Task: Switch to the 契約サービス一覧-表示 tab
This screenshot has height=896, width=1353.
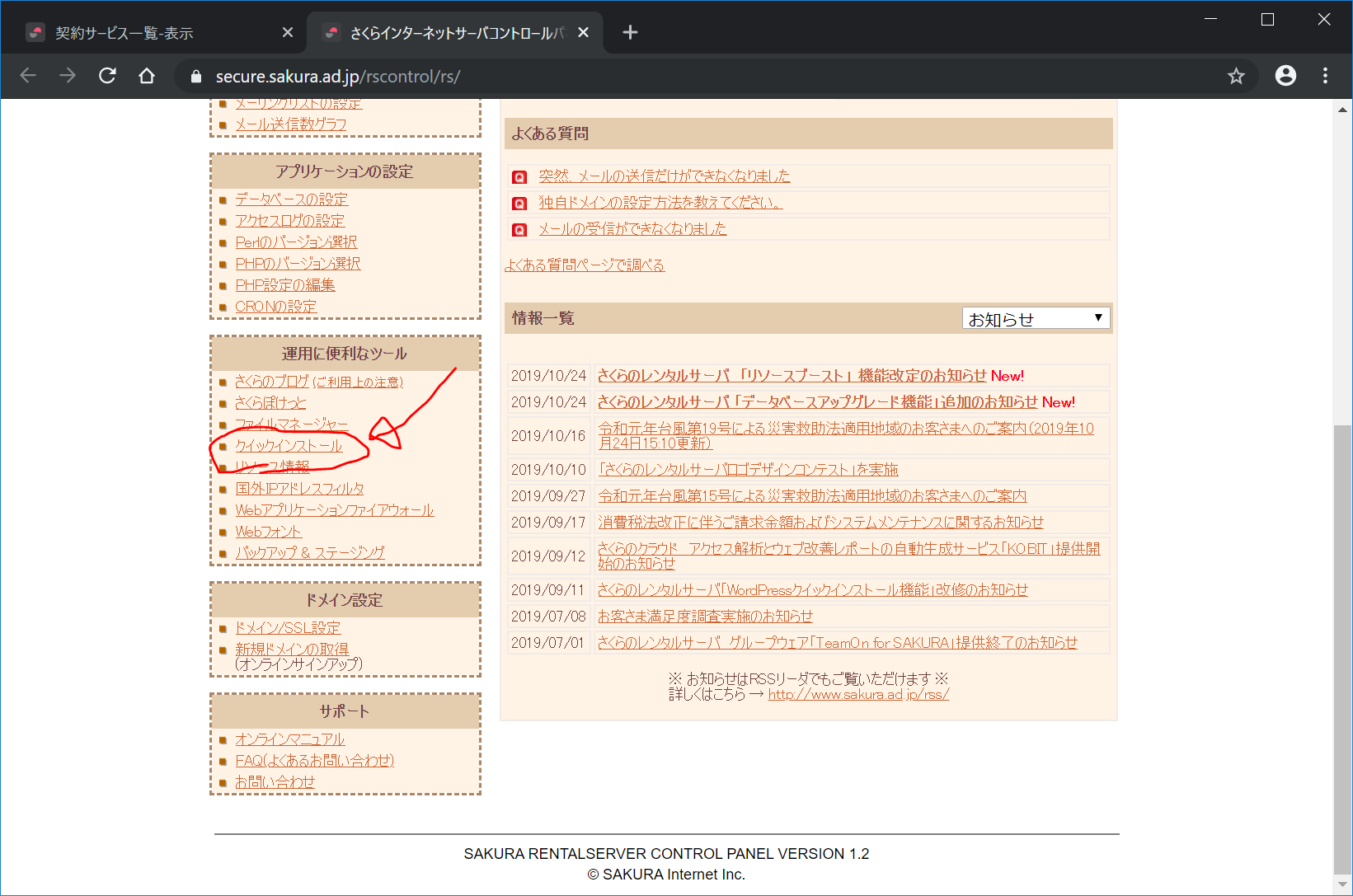Action: 155,32
